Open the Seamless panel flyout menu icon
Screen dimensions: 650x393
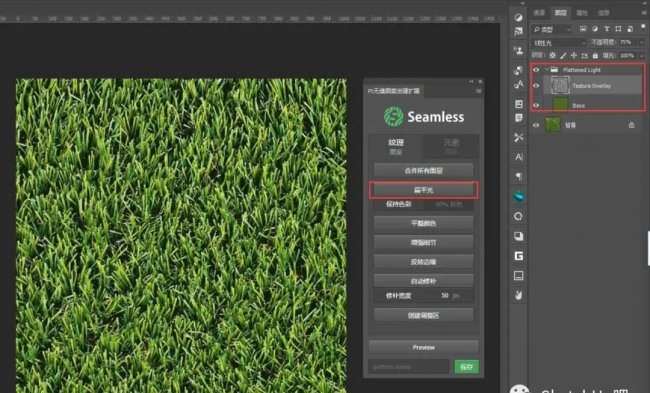point(479,91)
